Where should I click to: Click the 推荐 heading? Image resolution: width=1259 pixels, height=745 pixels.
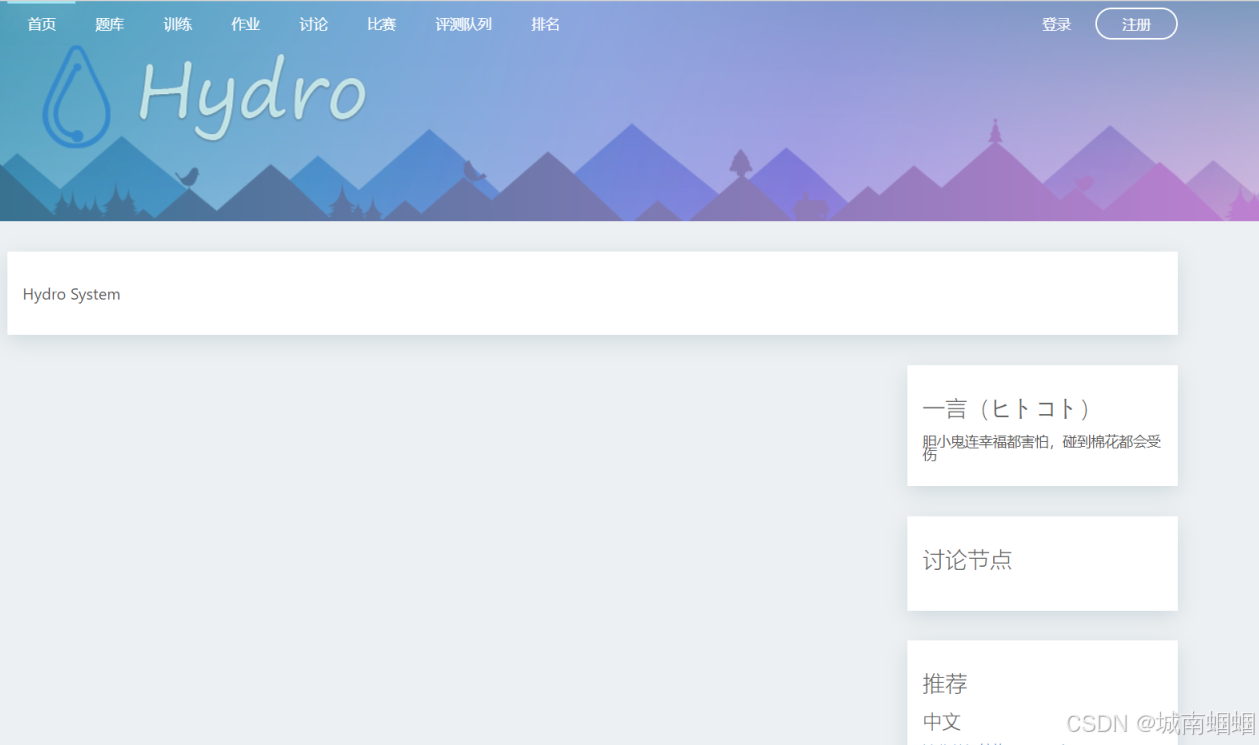(945, 684)
